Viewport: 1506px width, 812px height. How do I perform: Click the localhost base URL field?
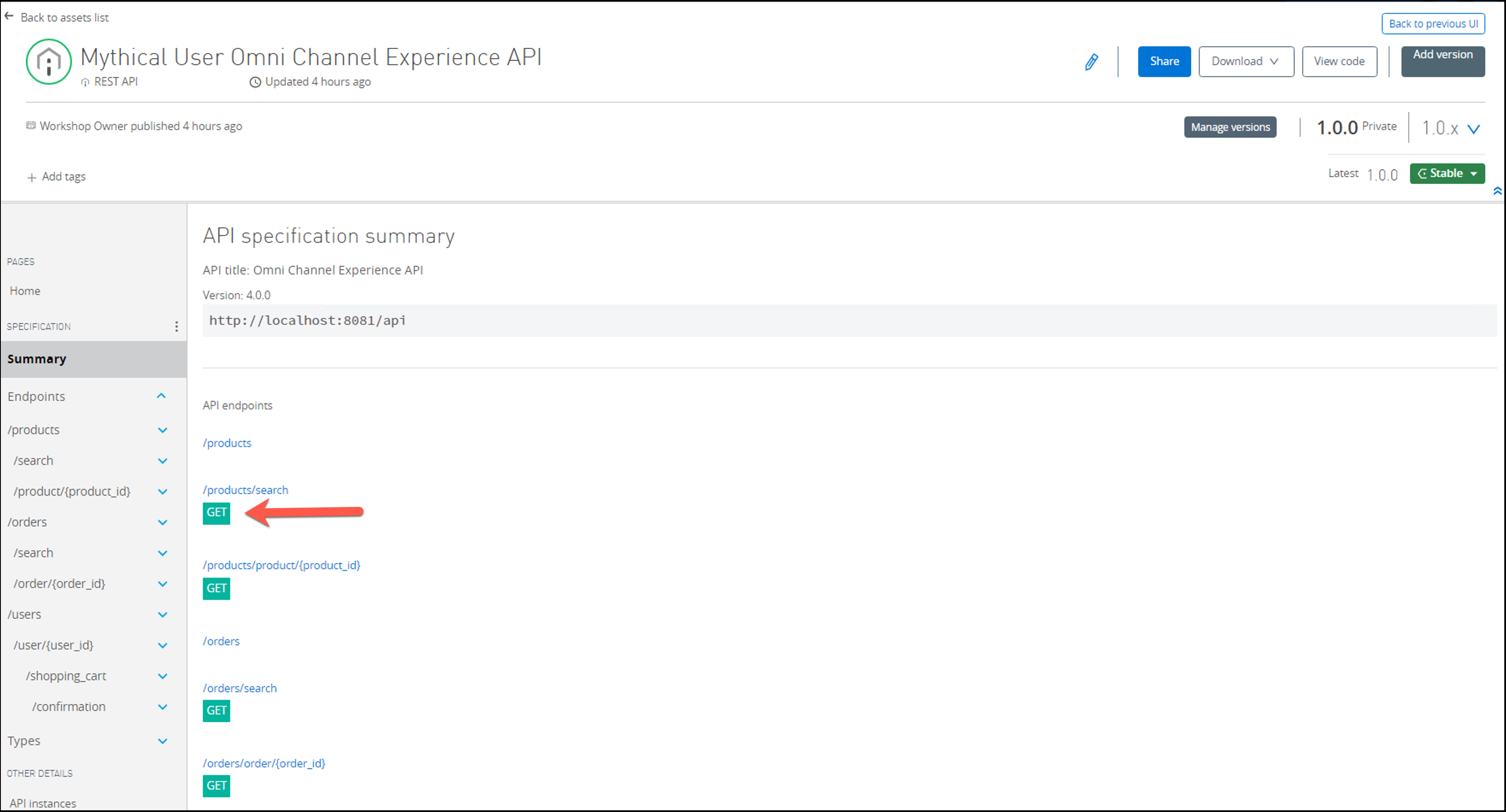(x=307, y=321)
